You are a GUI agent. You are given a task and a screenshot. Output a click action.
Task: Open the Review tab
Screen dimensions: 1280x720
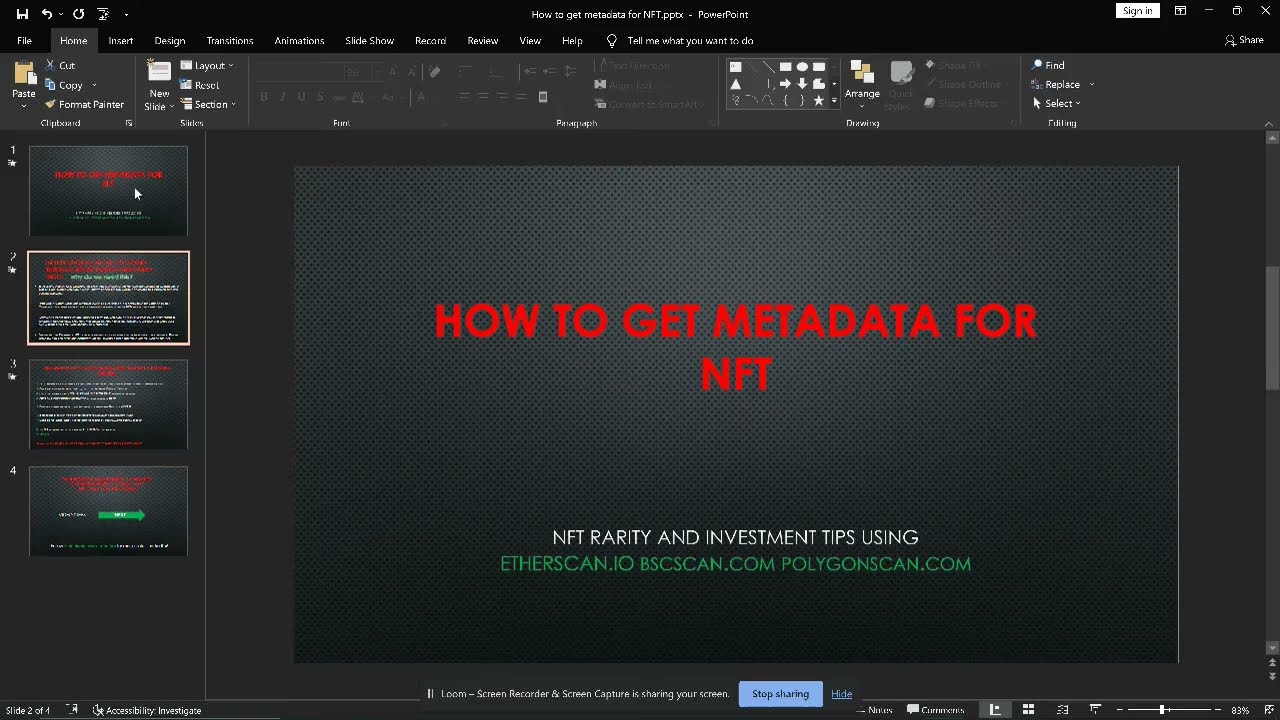click(482, 41)
